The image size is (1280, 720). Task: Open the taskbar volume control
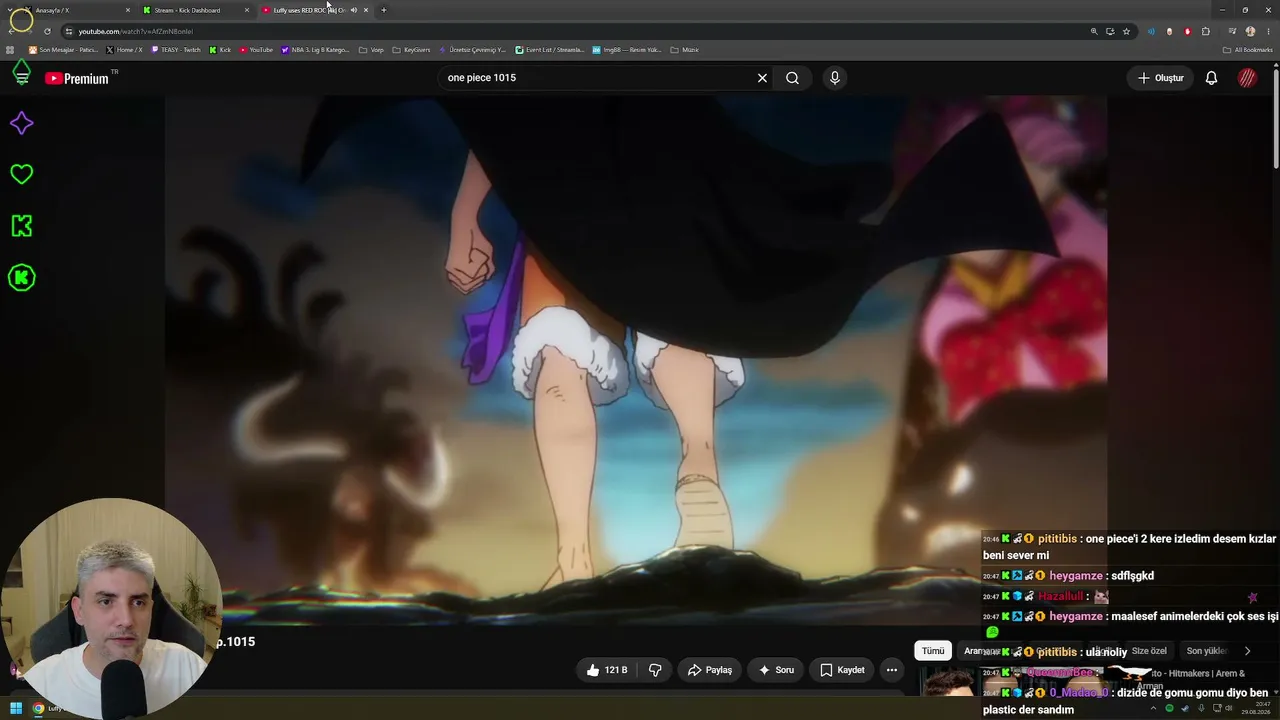[1229, 708]
